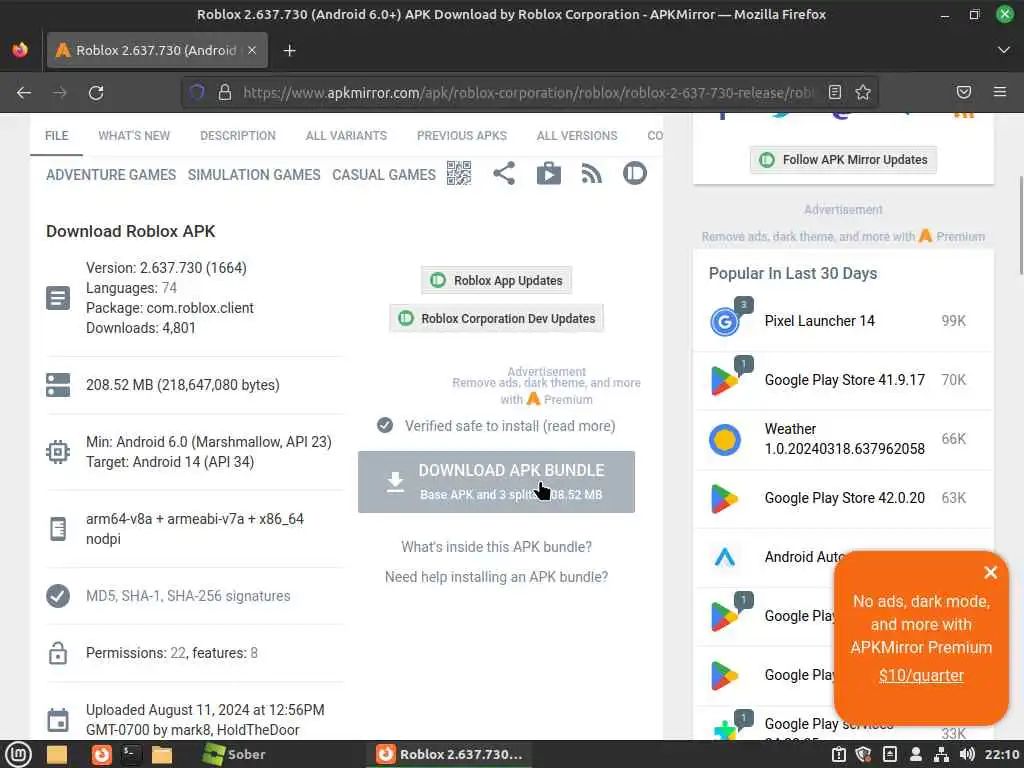The height and width of the screenshot is (768, 1024).
Task: Open the Pocket save icon
Action: click(x=964, y=92)
